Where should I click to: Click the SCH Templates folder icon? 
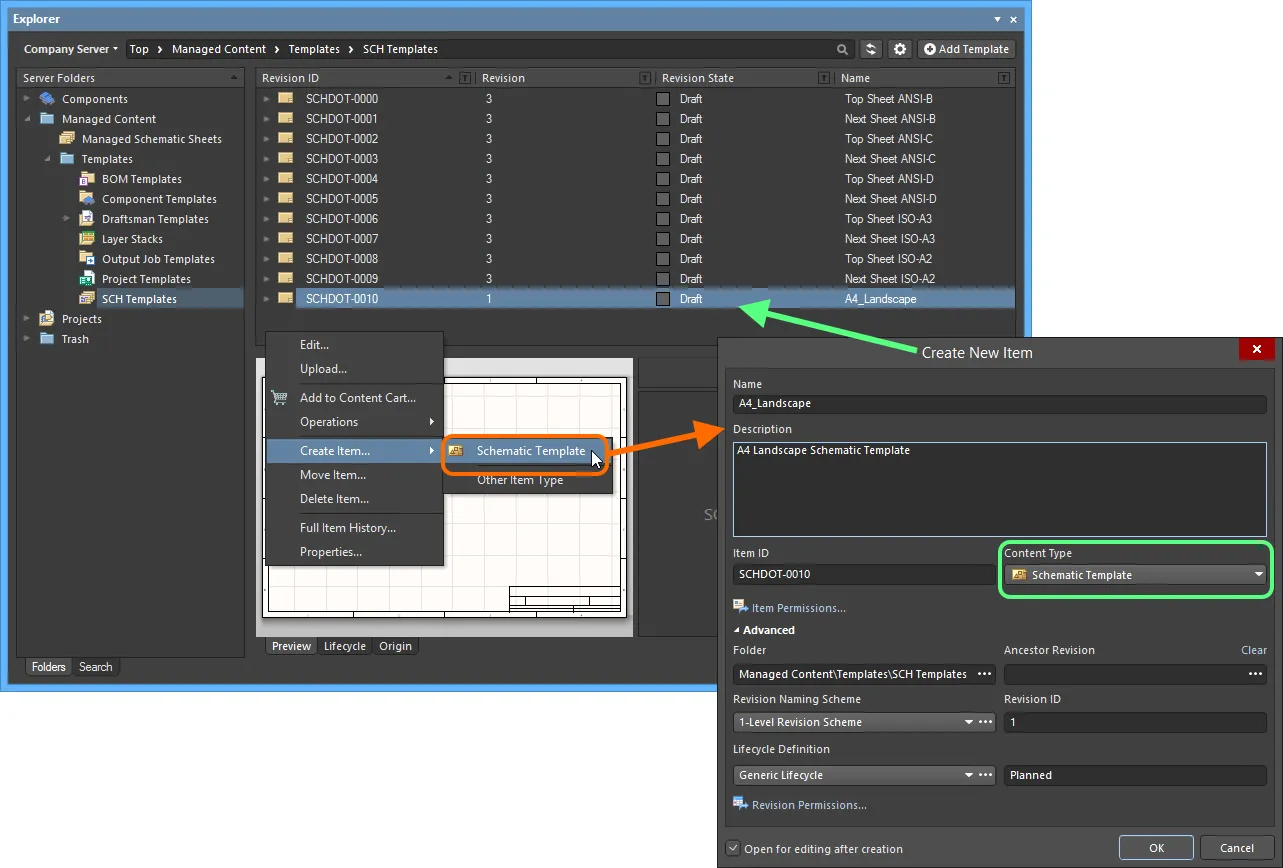click(x=87, y=299)
